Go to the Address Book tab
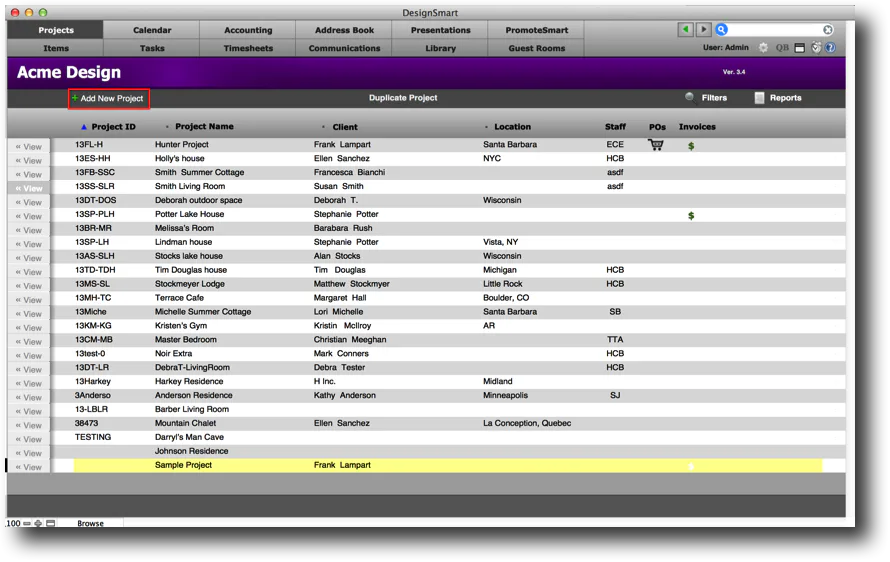The width and height of the screenshot is (890, 562). (345, 30)
